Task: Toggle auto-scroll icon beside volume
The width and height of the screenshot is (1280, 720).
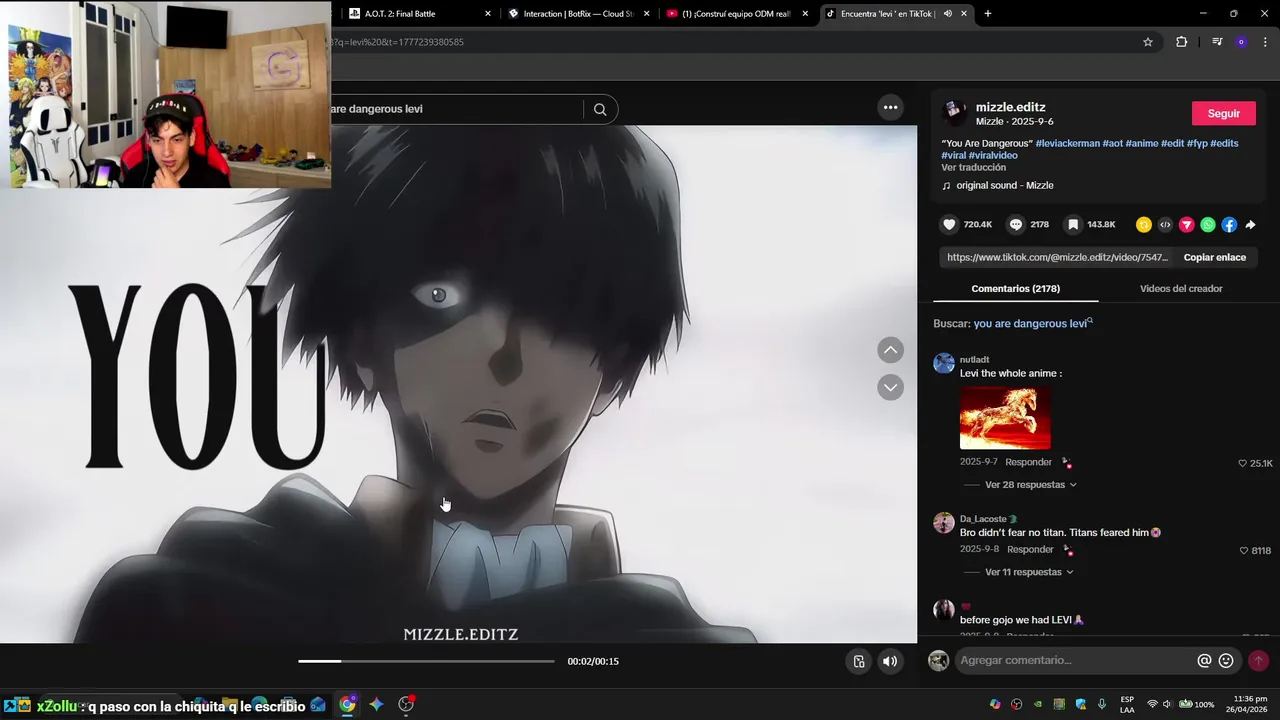Action: point(858,661)
